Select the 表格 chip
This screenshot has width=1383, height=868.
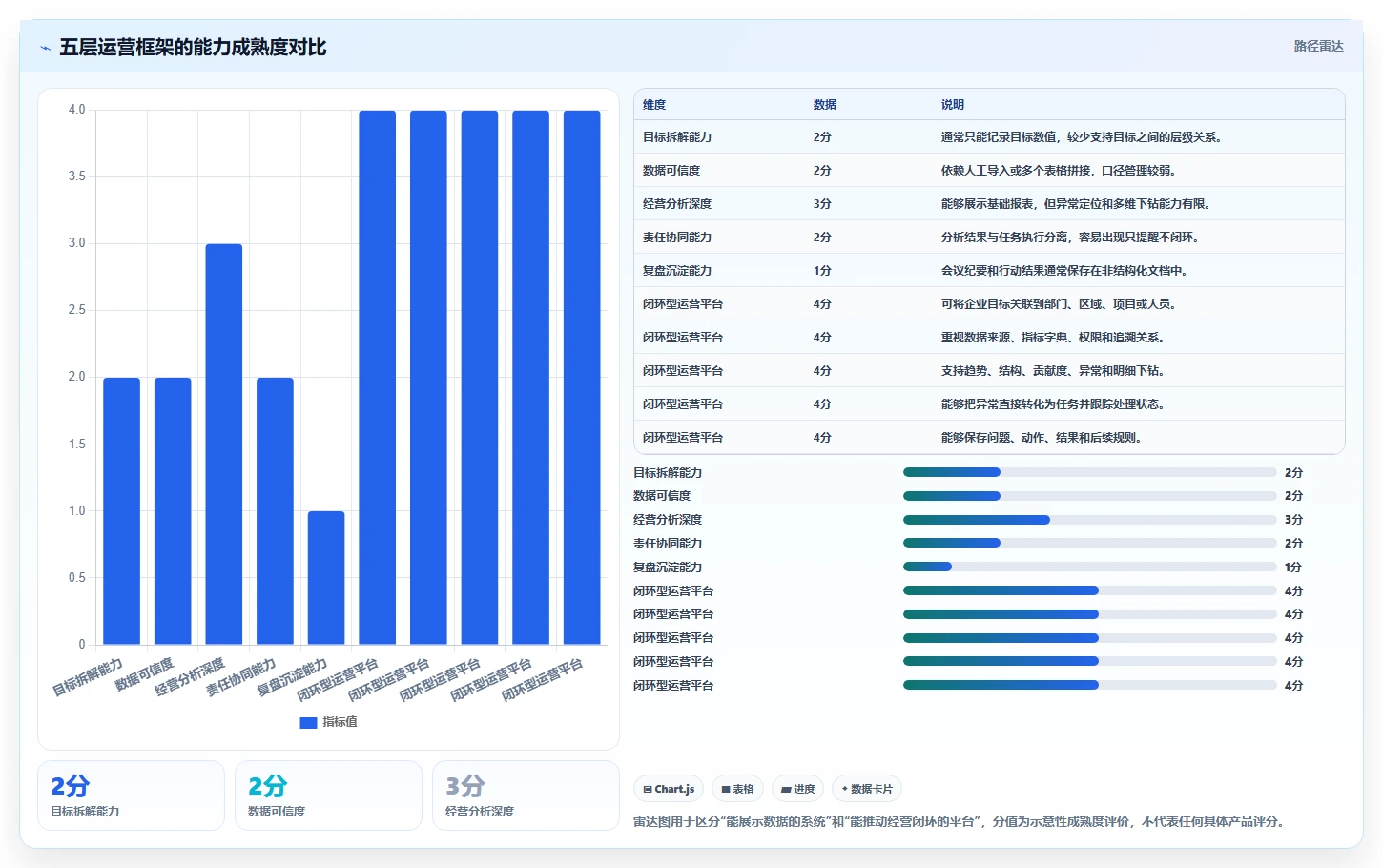pos(737,789)
